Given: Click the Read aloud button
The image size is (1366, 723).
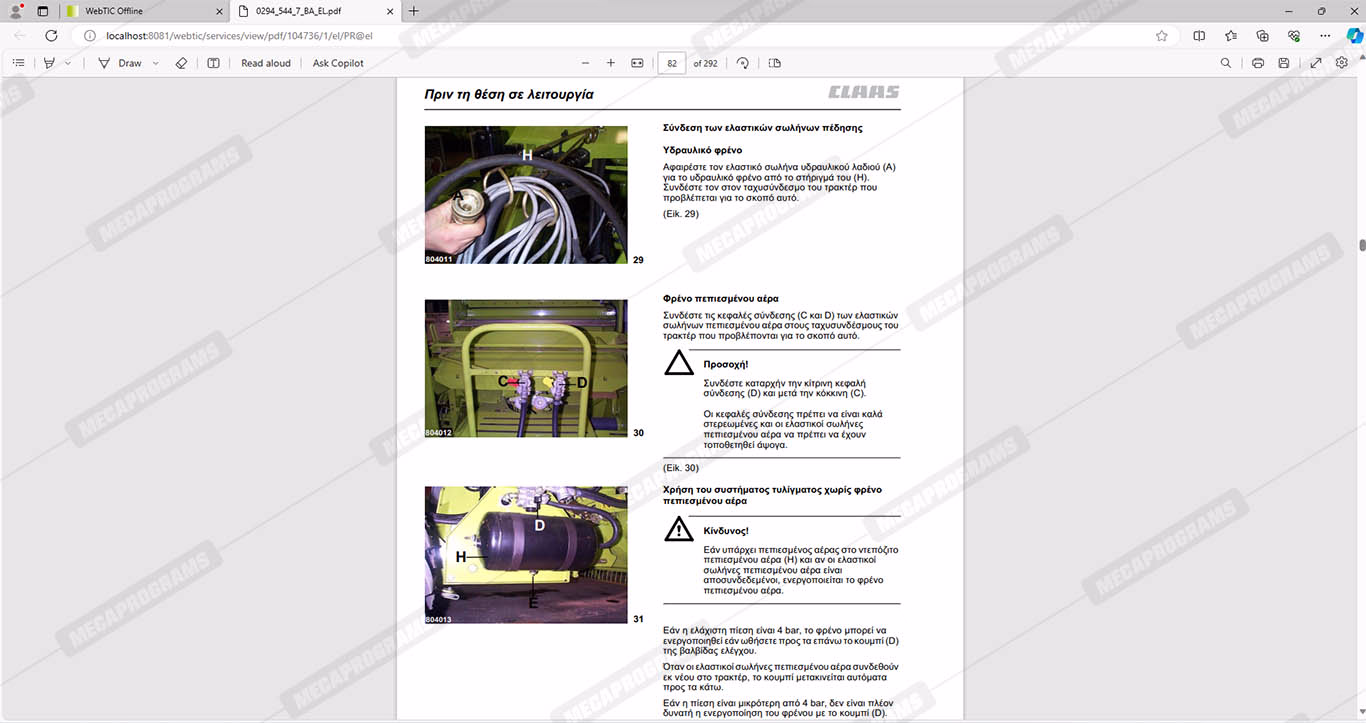Looking at the screenshot, I should tap(266, 63).
